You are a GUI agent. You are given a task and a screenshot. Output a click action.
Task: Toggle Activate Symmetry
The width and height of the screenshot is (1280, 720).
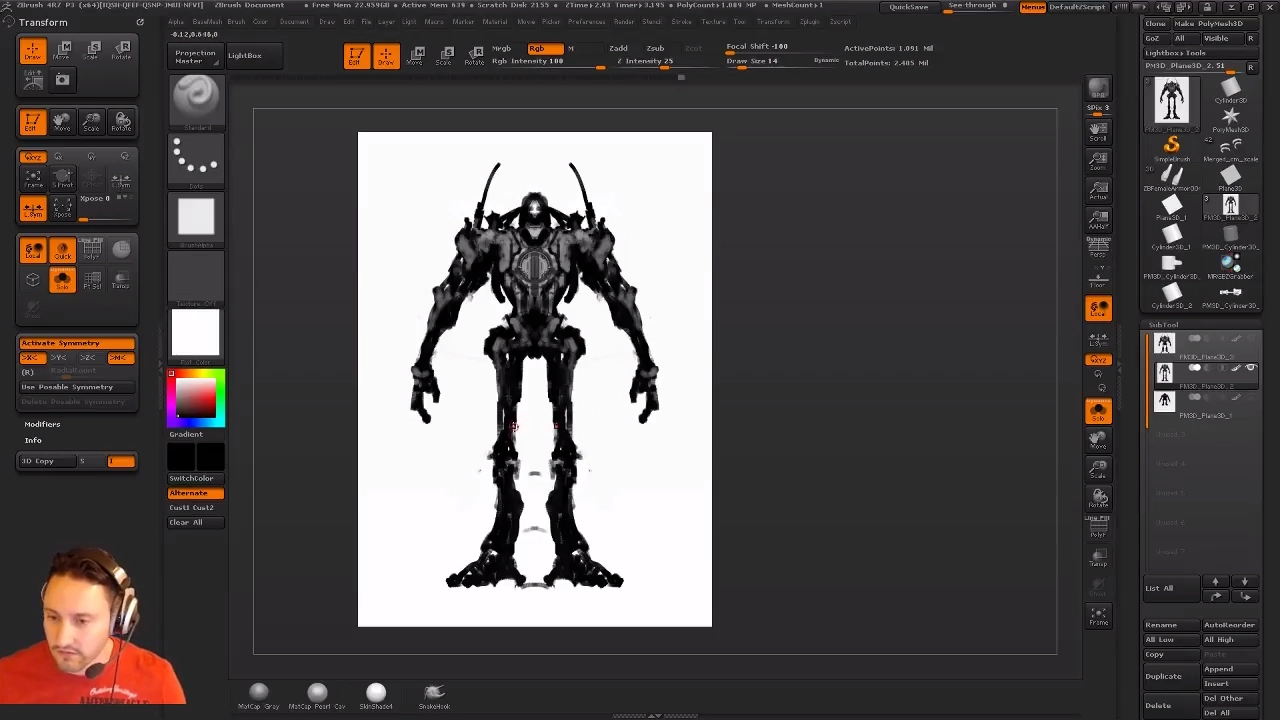[x=77, y=343]
